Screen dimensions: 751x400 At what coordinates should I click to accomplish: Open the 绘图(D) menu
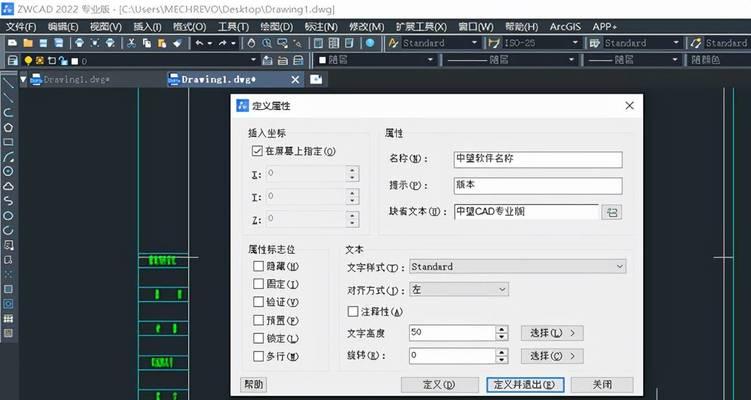click(277, 27)
